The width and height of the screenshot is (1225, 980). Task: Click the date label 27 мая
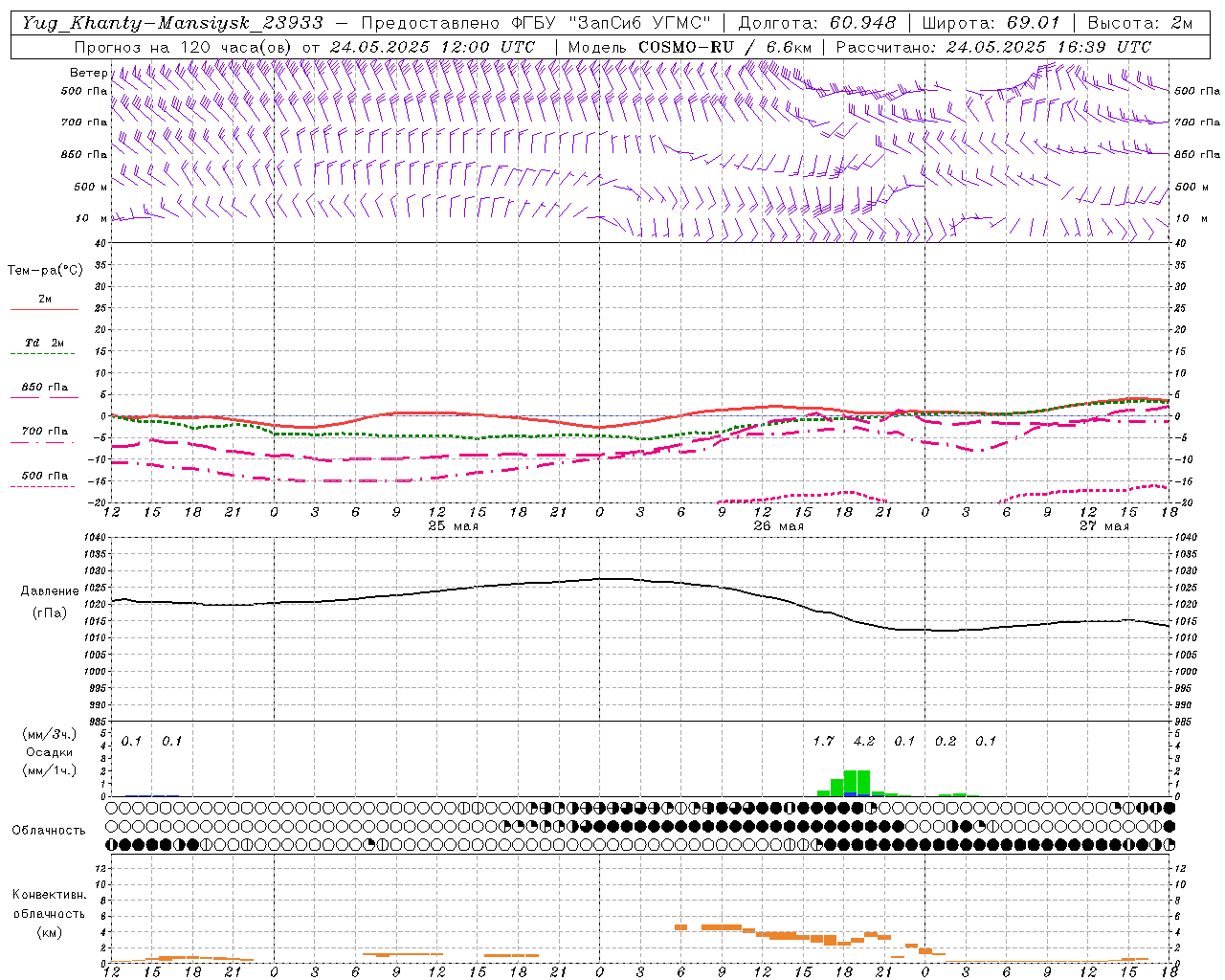pos(1103,526)
